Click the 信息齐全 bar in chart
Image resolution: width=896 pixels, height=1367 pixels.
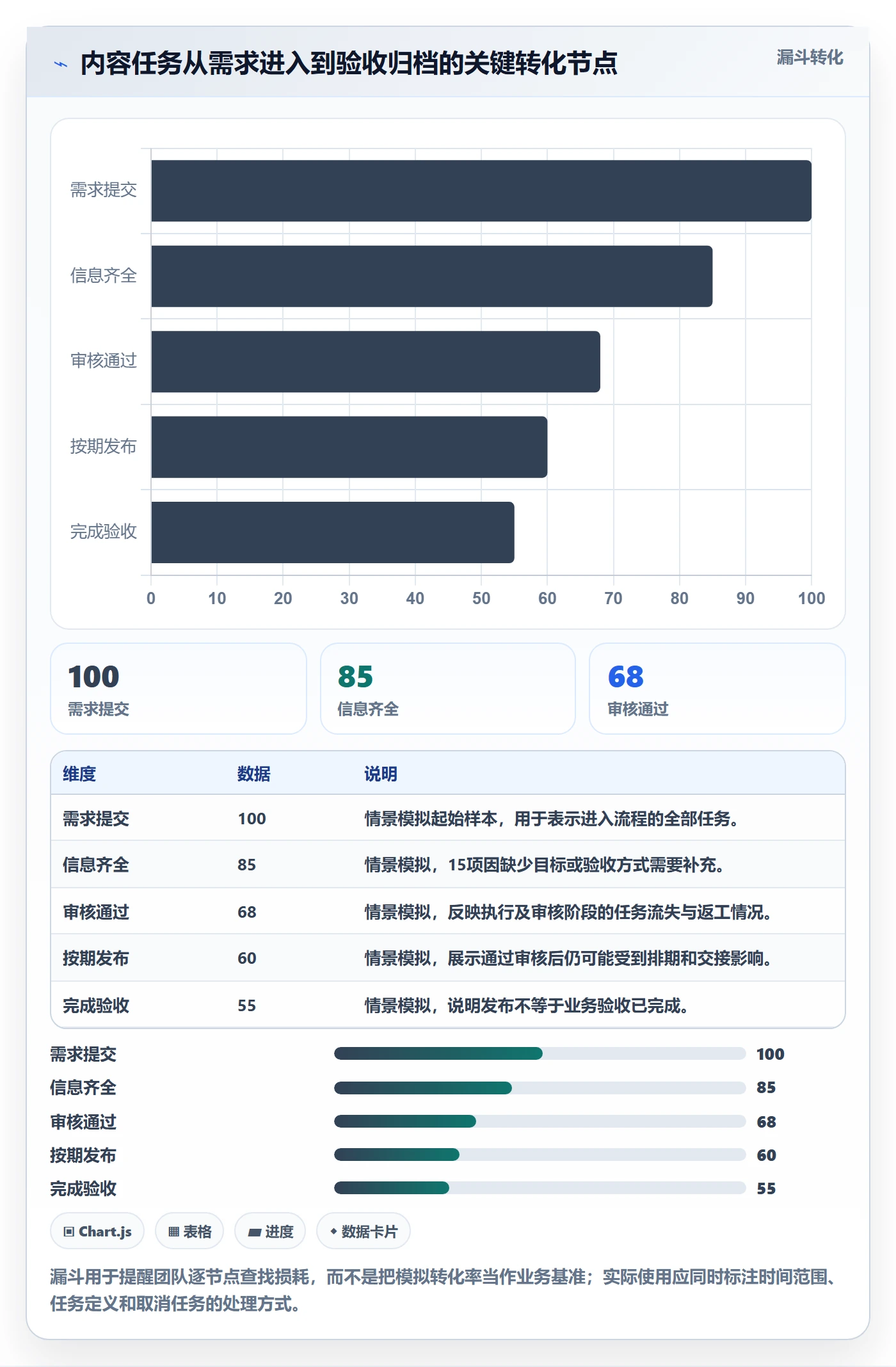tap(432, 276)
